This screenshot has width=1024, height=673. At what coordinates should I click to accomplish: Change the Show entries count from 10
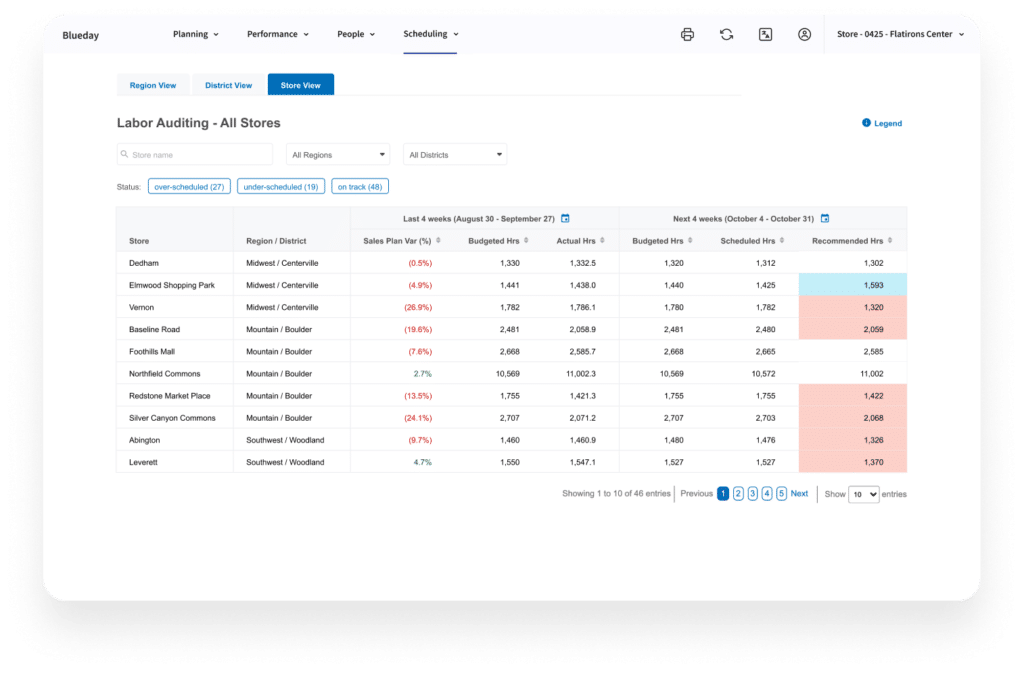tap(866, 493)
